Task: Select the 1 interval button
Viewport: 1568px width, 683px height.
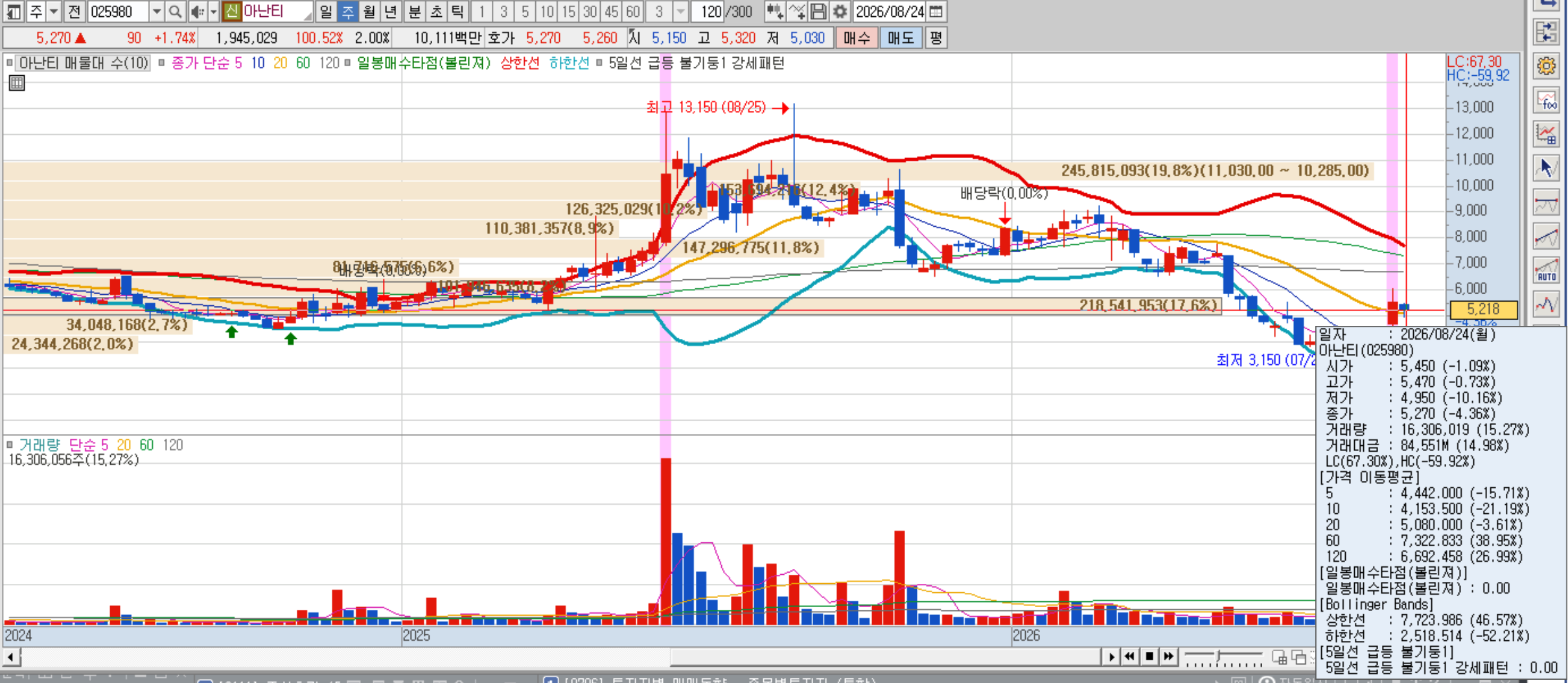Action: (481, 12)
